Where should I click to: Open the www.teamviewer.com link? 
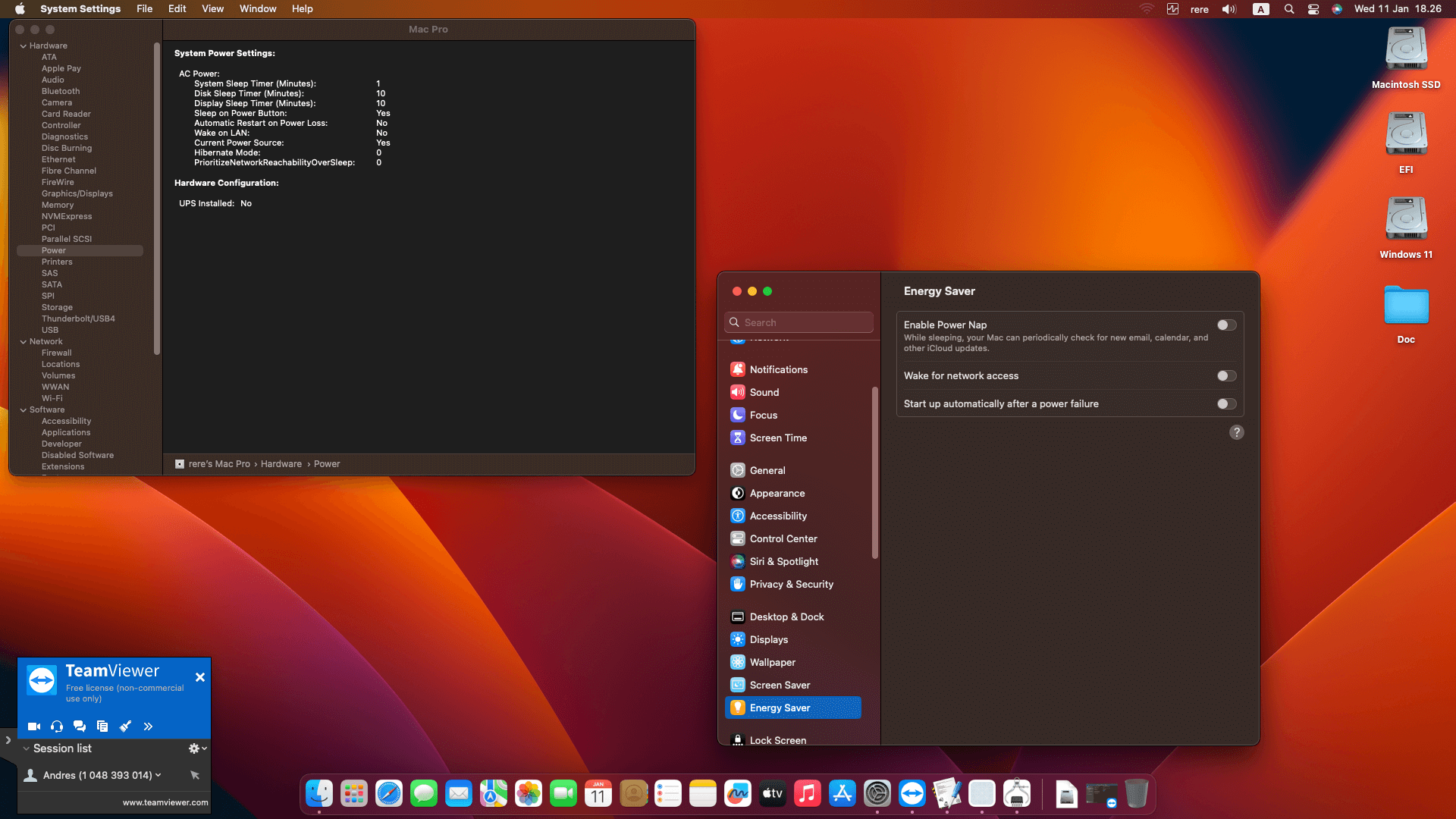click(x=165, y=802)
